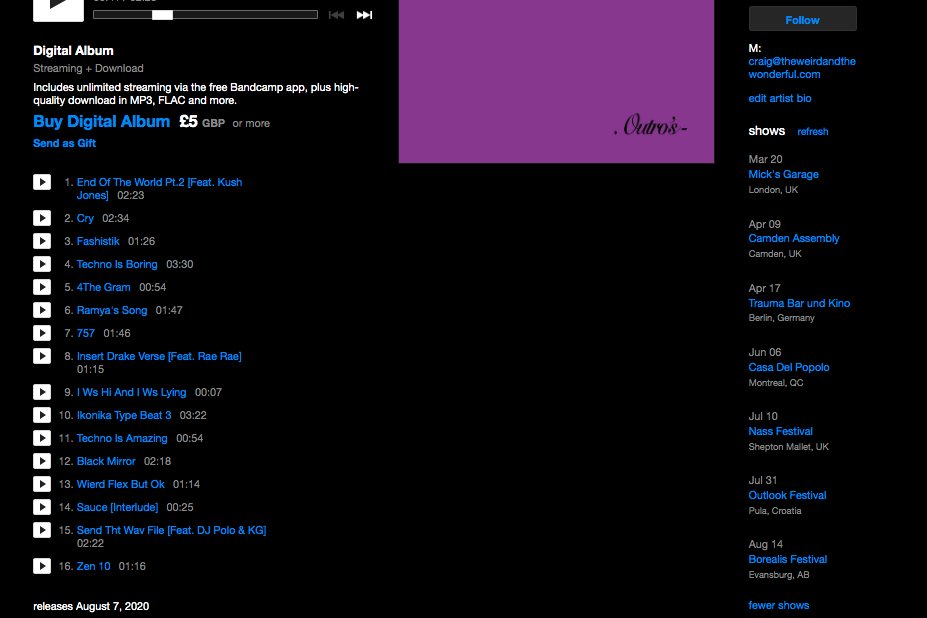The height and width of the screenshot is (618, 927).
Task: Collapse list with fewer shows link
Action: click(x=779, y=605)
